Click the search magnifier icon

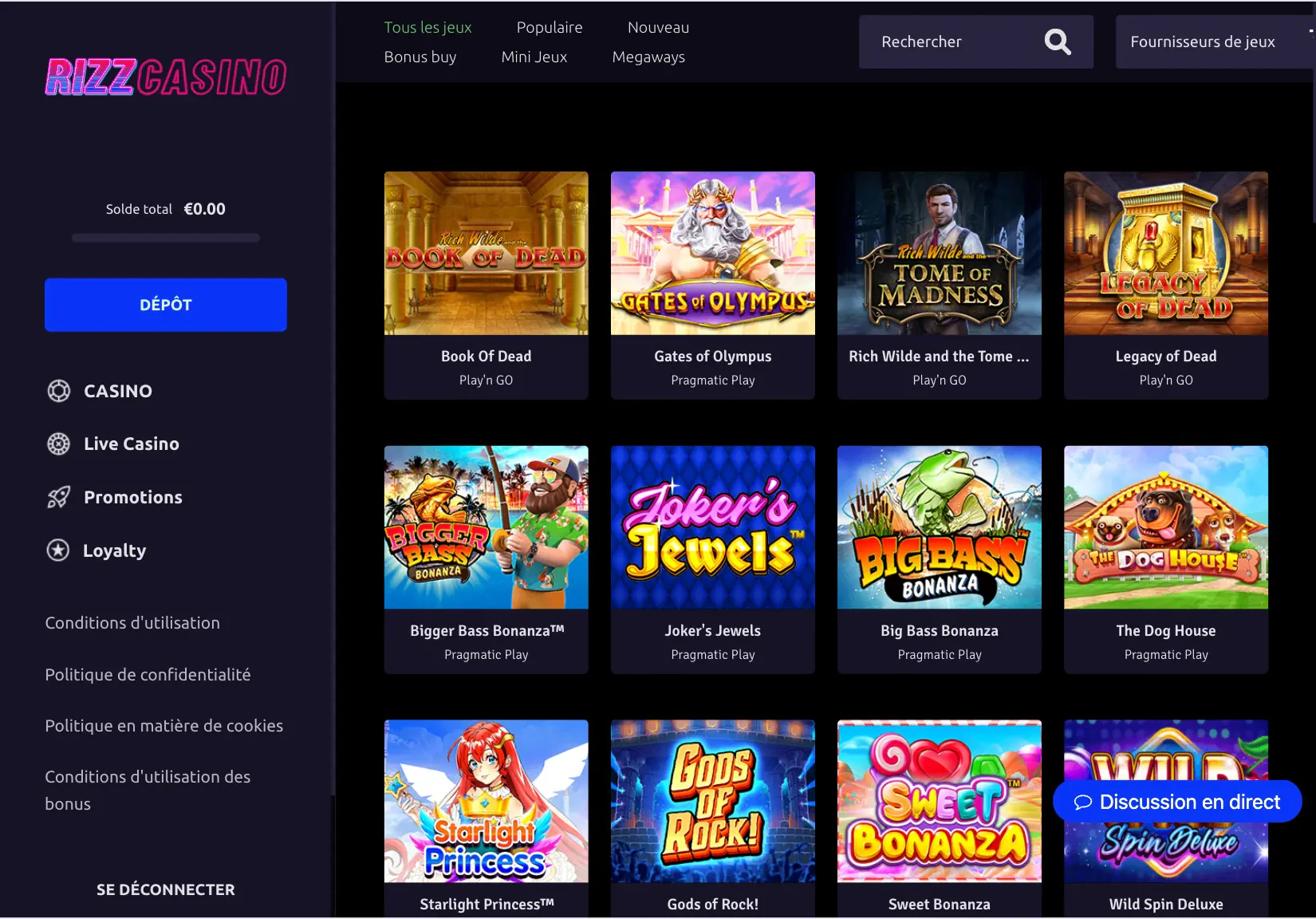pos(1058,41)
